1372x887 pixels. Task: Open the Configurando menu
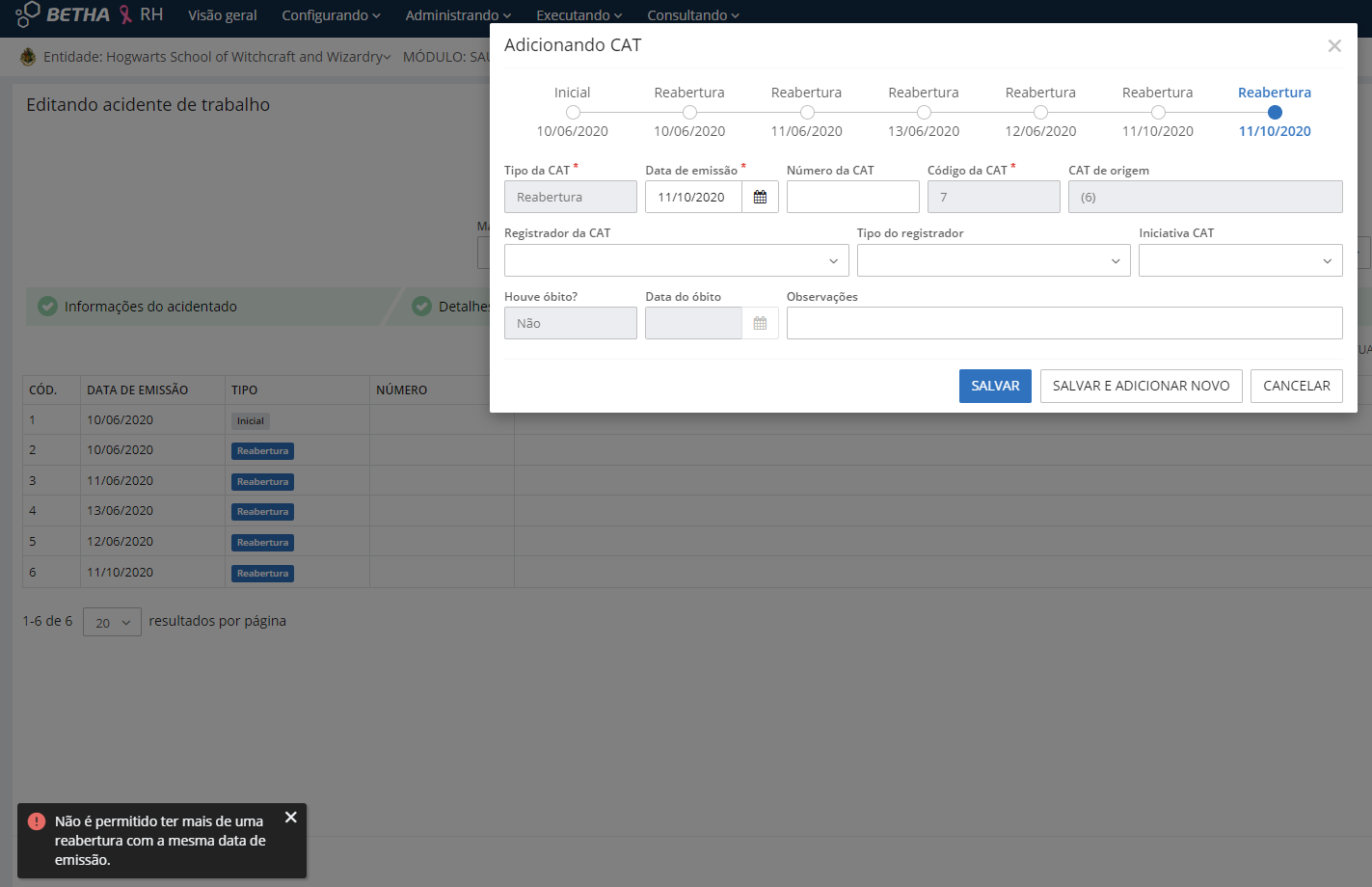pos(331,15)
